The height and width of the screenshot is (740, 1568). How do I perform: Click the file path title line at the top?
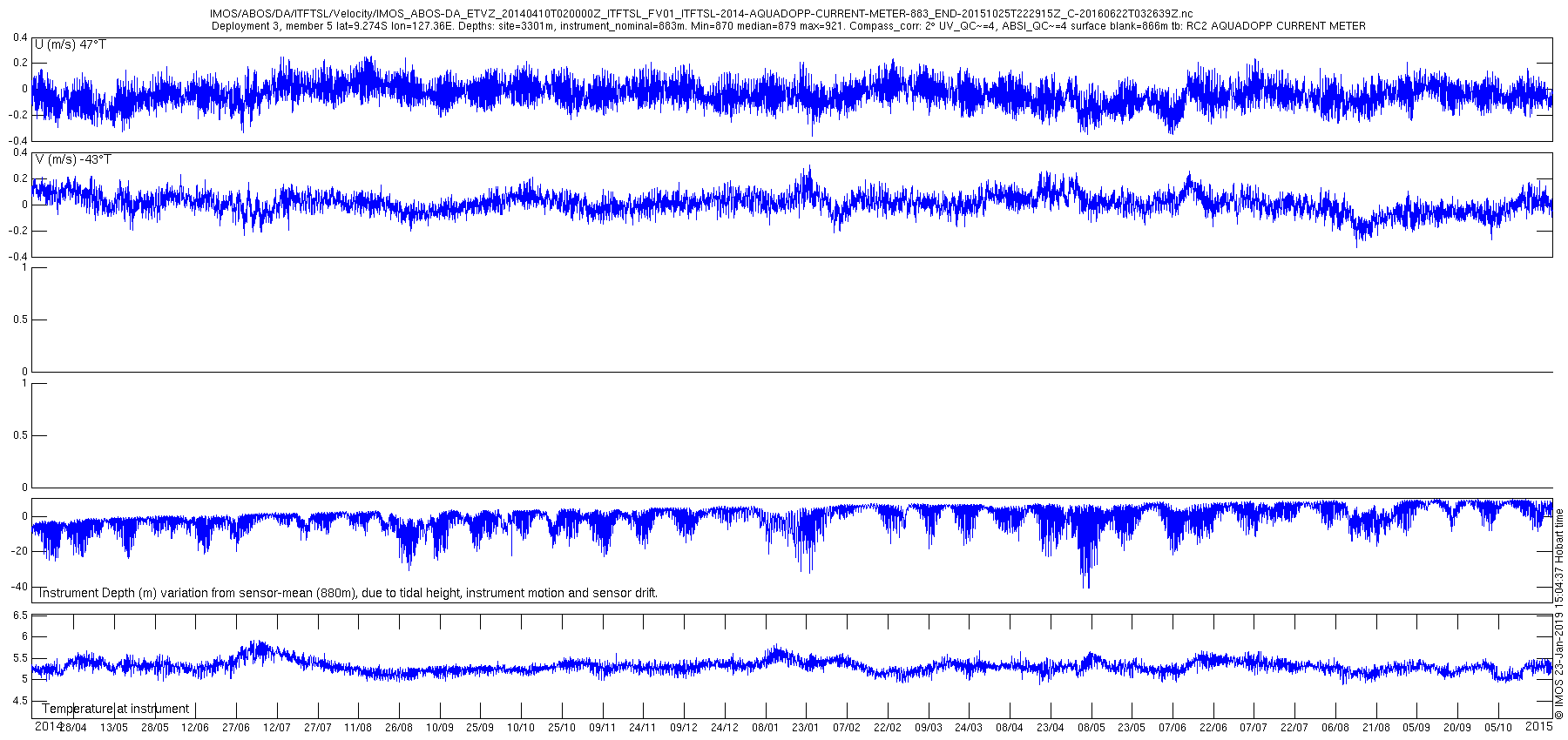[701, 14]
